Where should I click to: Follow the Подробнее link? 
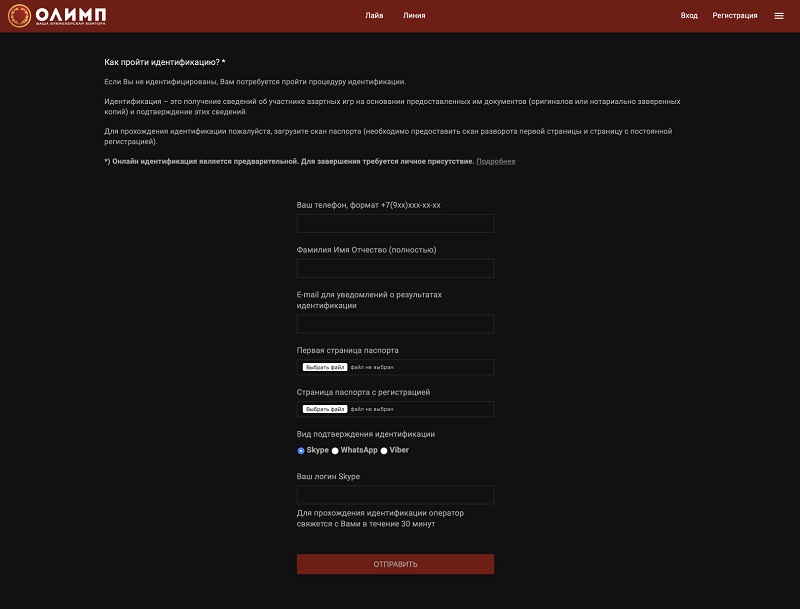[496, 161]
